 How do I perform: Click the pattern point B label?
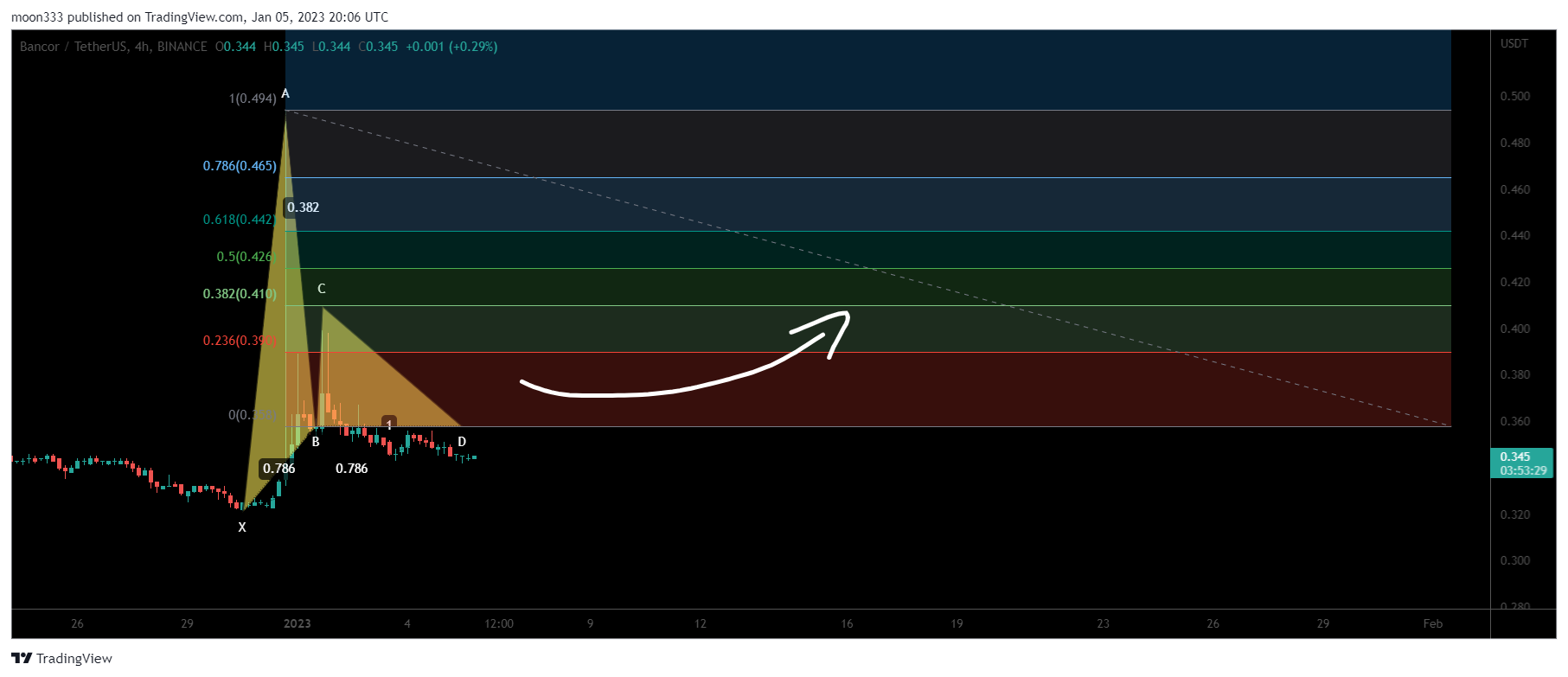(x=316, y=442)
